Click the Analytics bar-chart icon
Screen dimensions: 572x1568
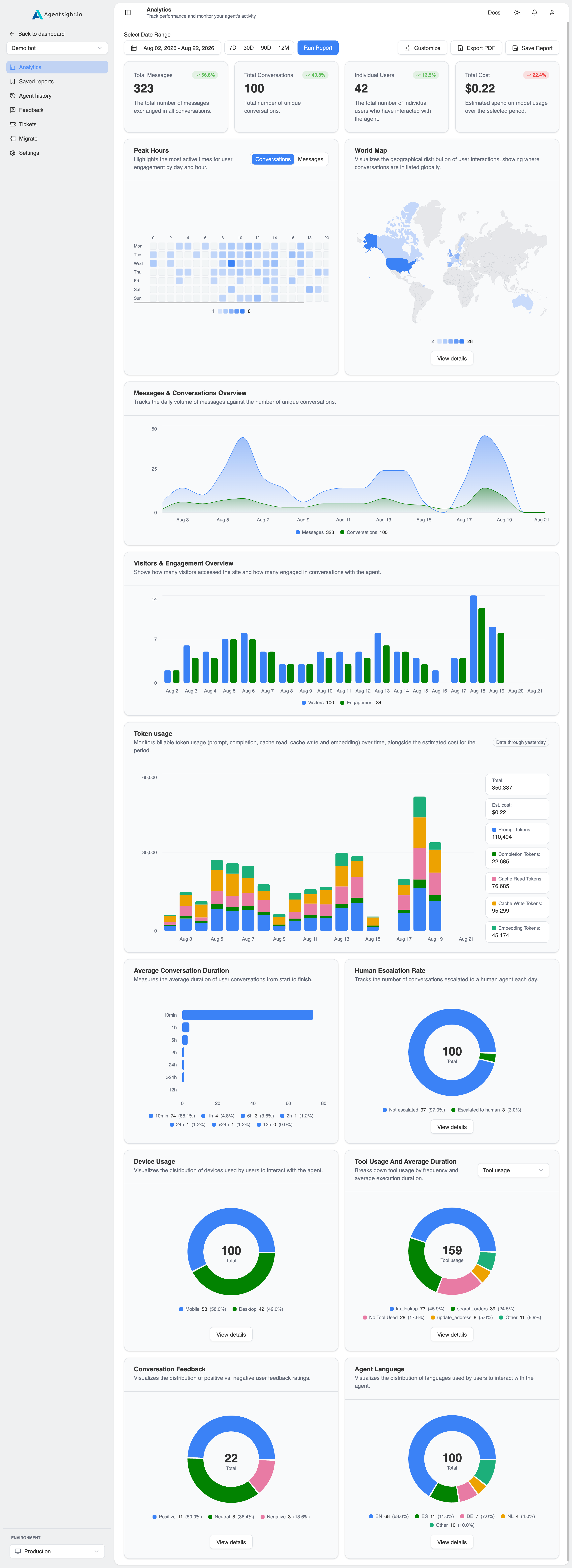coord(13,67)
